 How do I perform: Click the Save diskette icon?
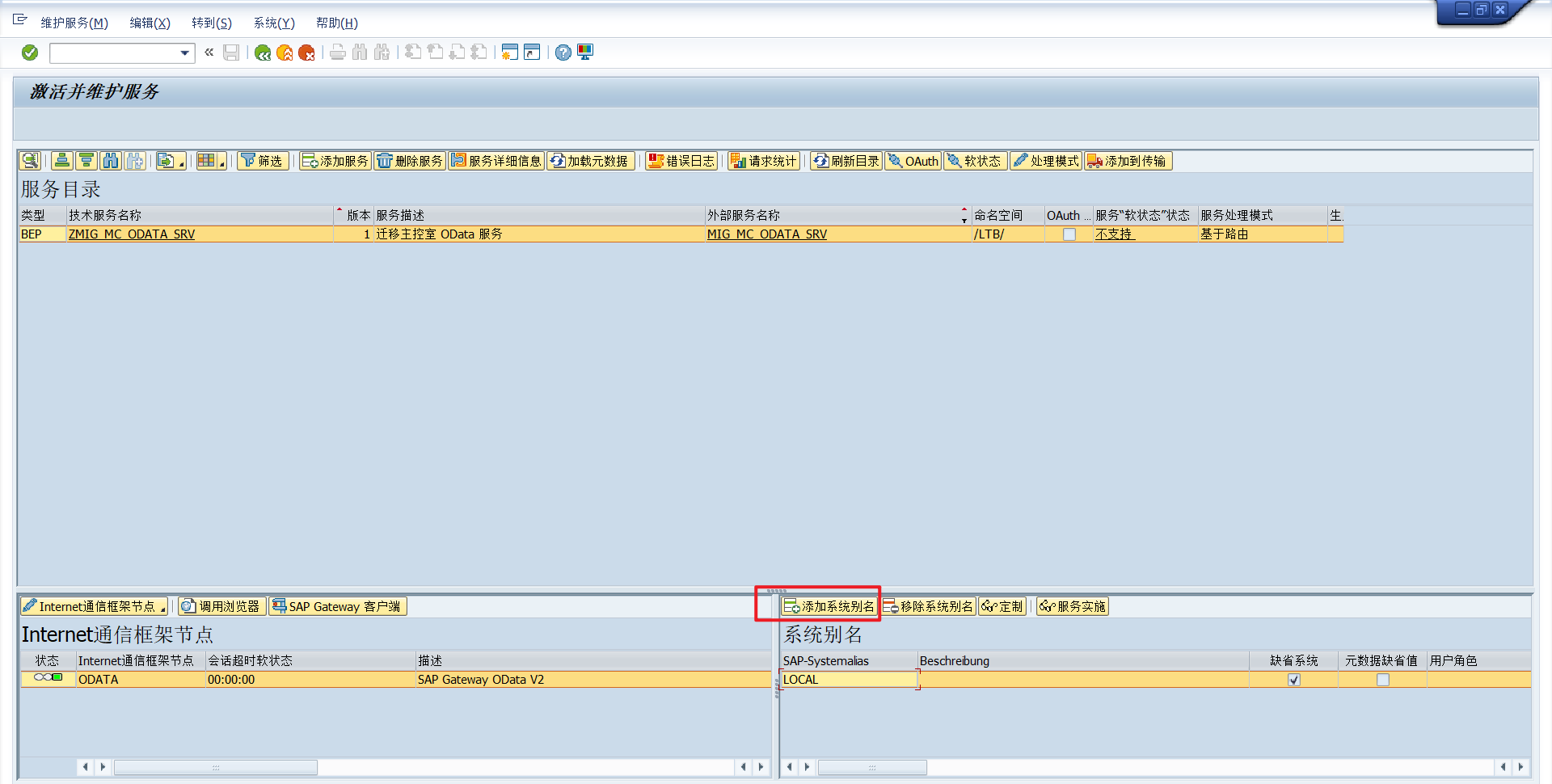click(x=231, y=53)
